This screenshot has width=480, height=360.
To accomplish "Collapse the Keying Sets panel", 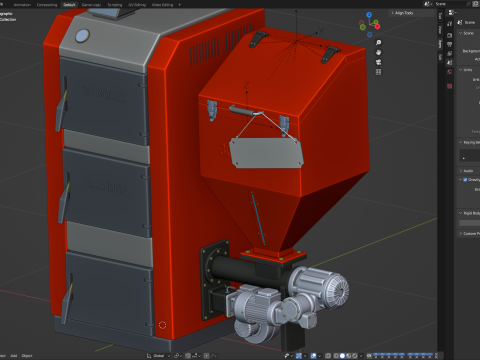I will click(469, 142).
